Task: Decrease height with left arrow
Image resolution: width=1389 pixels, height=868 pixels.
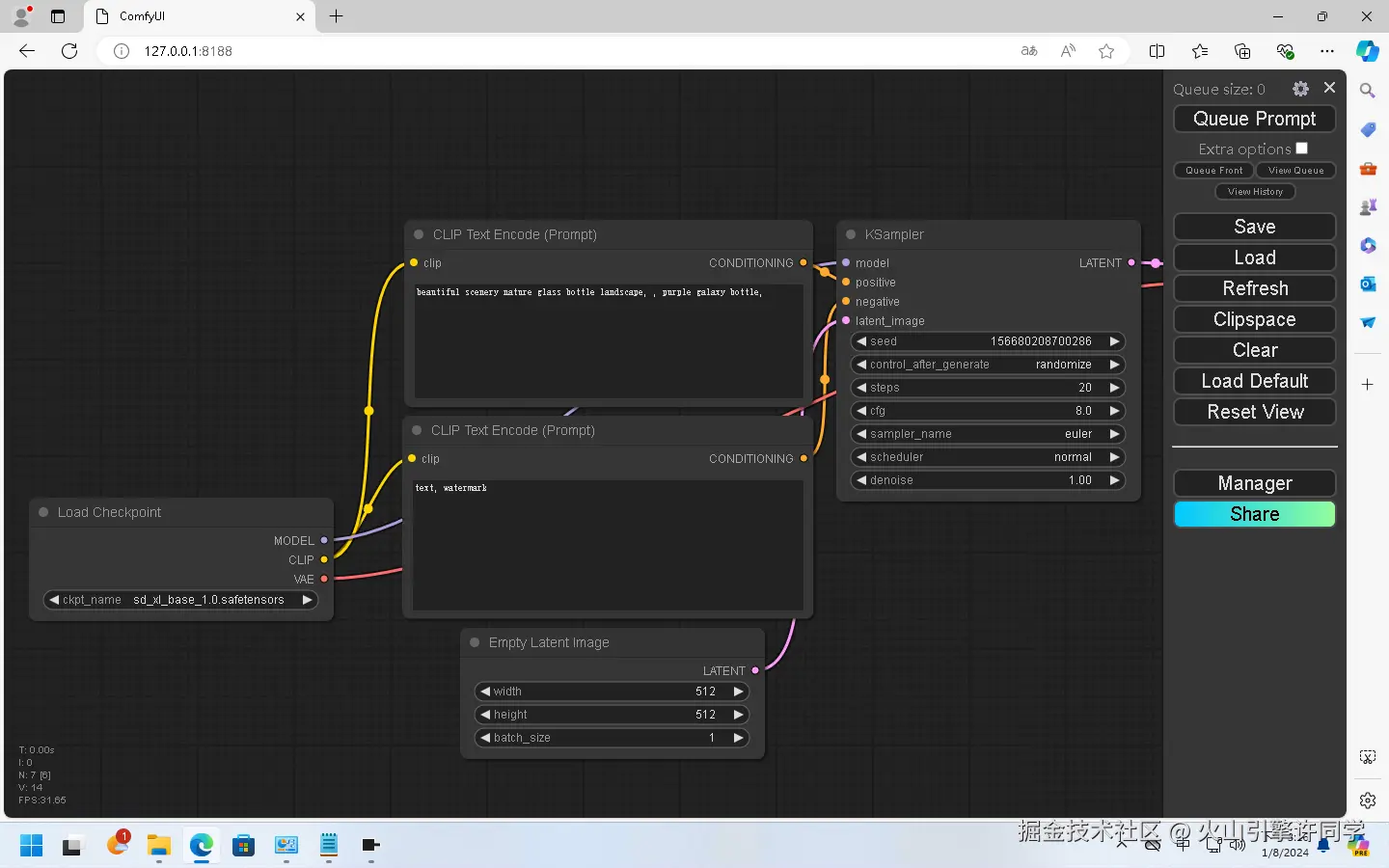Action: click(485, 715)
